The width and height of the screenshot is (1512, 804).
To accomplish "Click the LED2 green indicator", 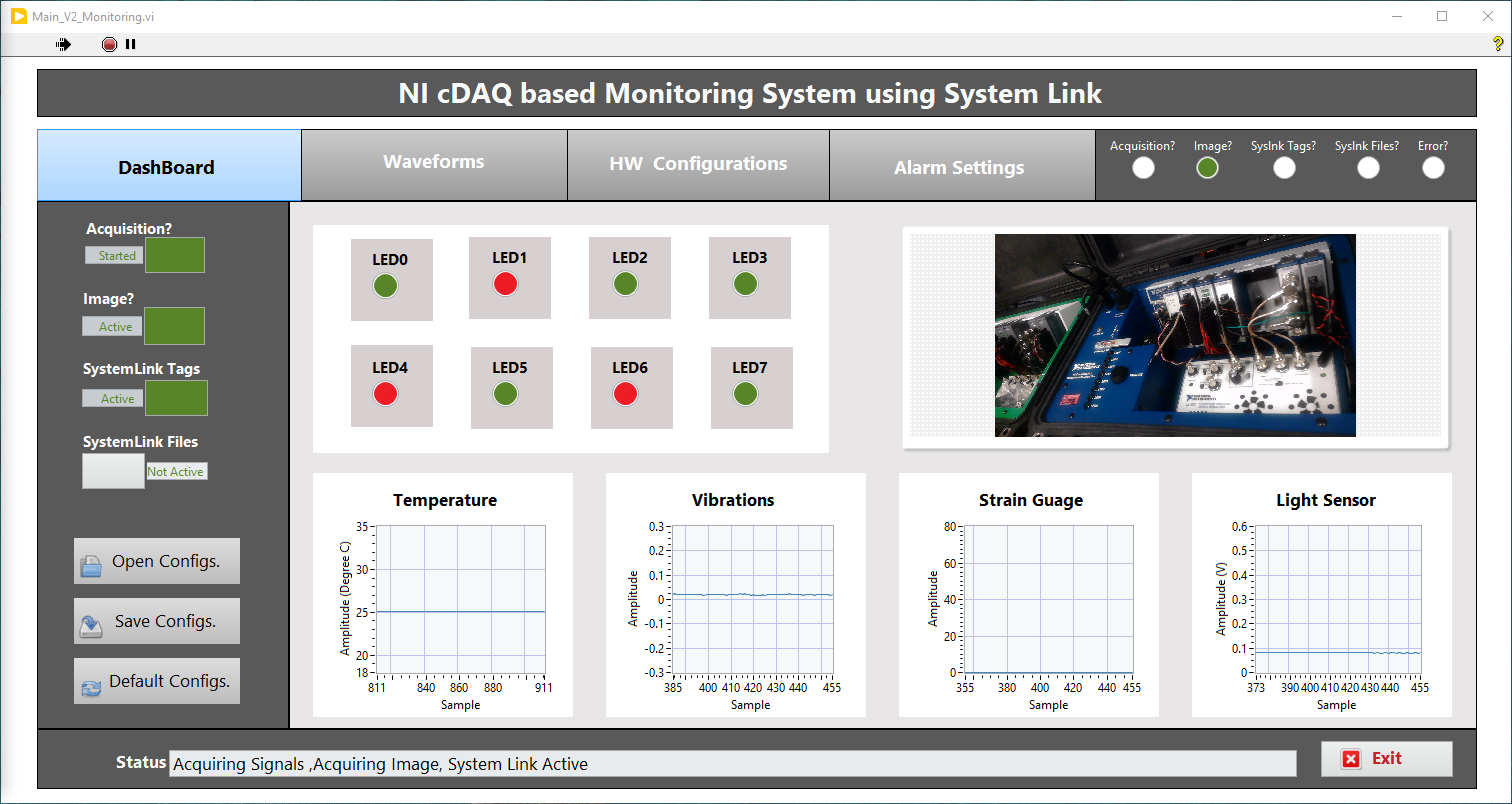I will click(625, 284).
